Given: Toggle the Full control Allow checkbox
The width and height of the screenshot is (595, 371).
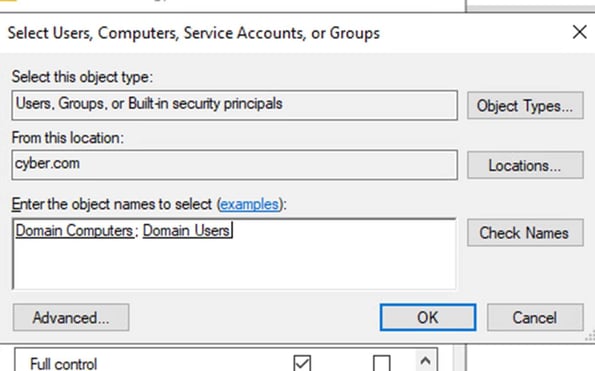Looking at the screenshot, I should tap(302, 363).
